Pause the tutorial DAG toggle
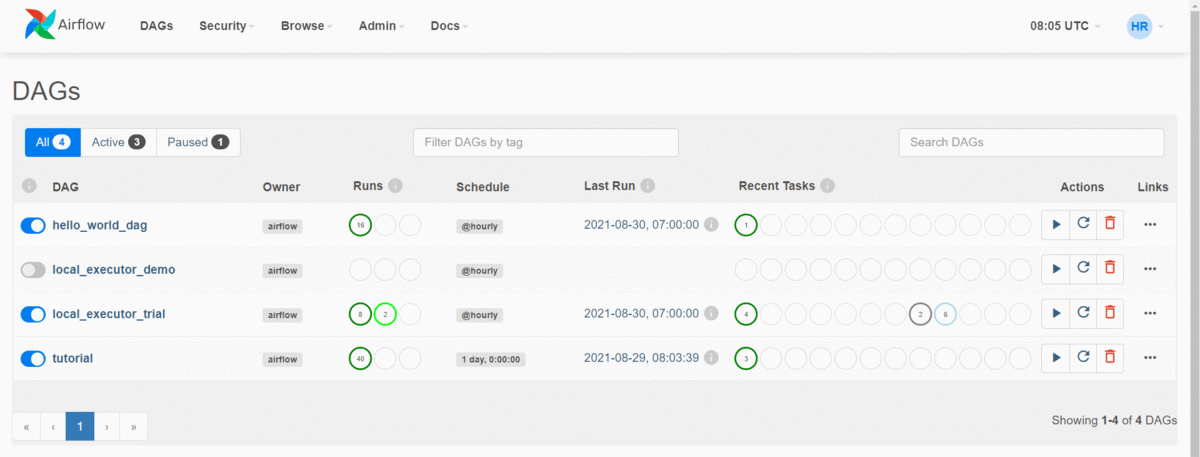Screen dimensions: 1200x457 tap(33, 358)
